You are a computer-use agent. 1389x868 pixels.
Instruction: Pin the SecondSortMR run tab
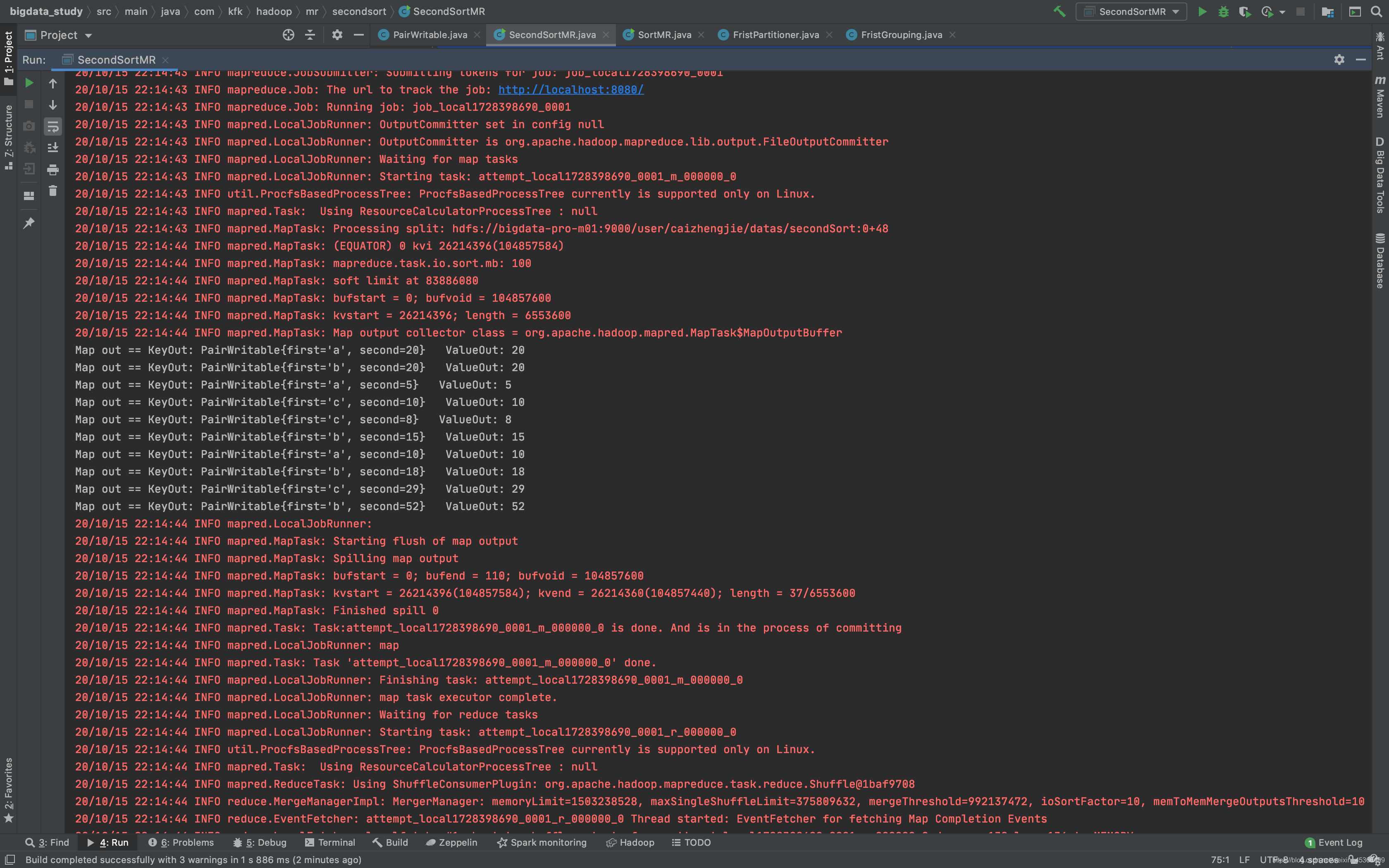pos(29,223)
